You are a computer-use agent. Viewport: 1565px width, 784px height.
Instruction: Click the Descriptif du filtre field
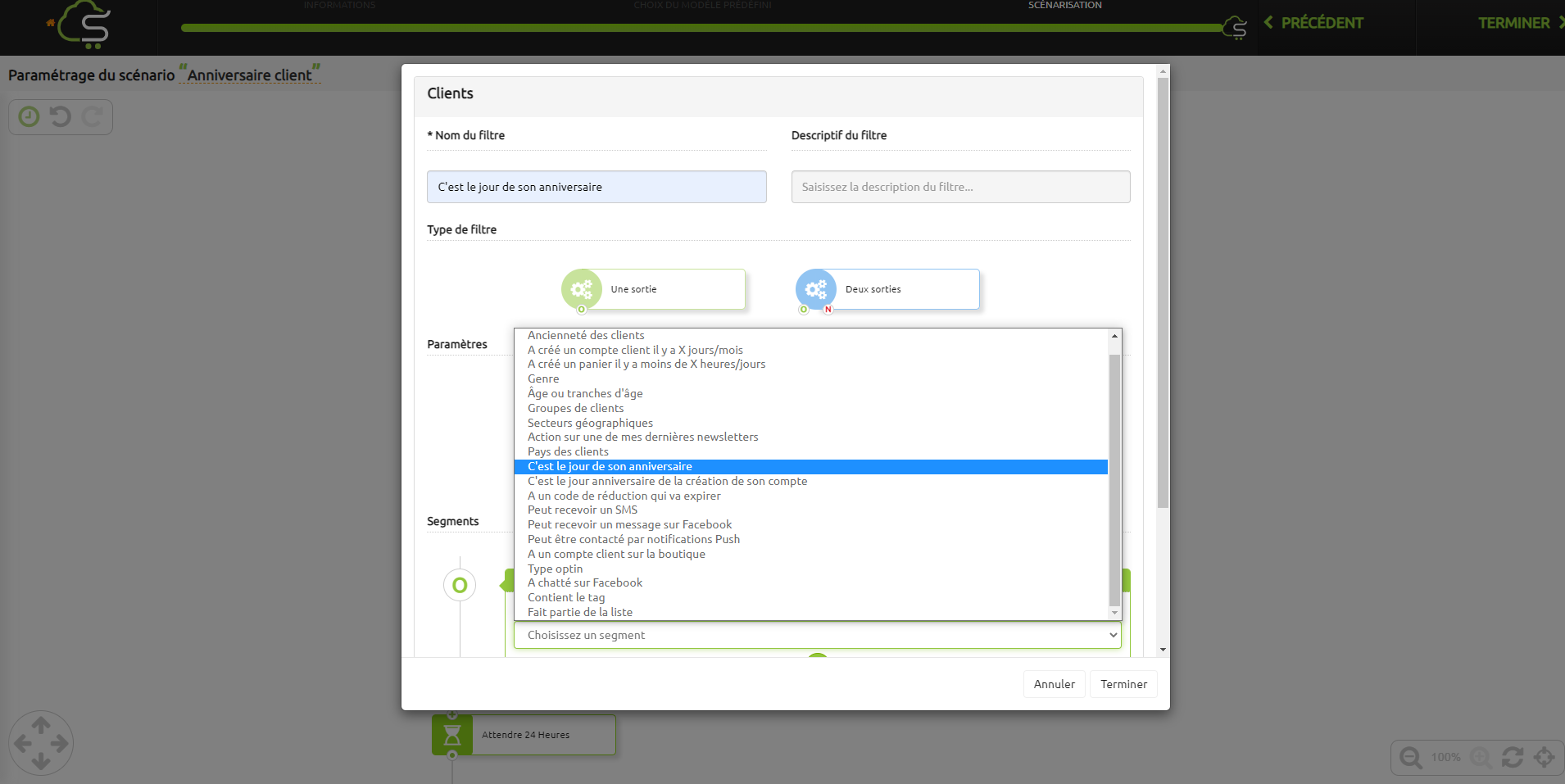pyautogui.click(x=960, y=187)
